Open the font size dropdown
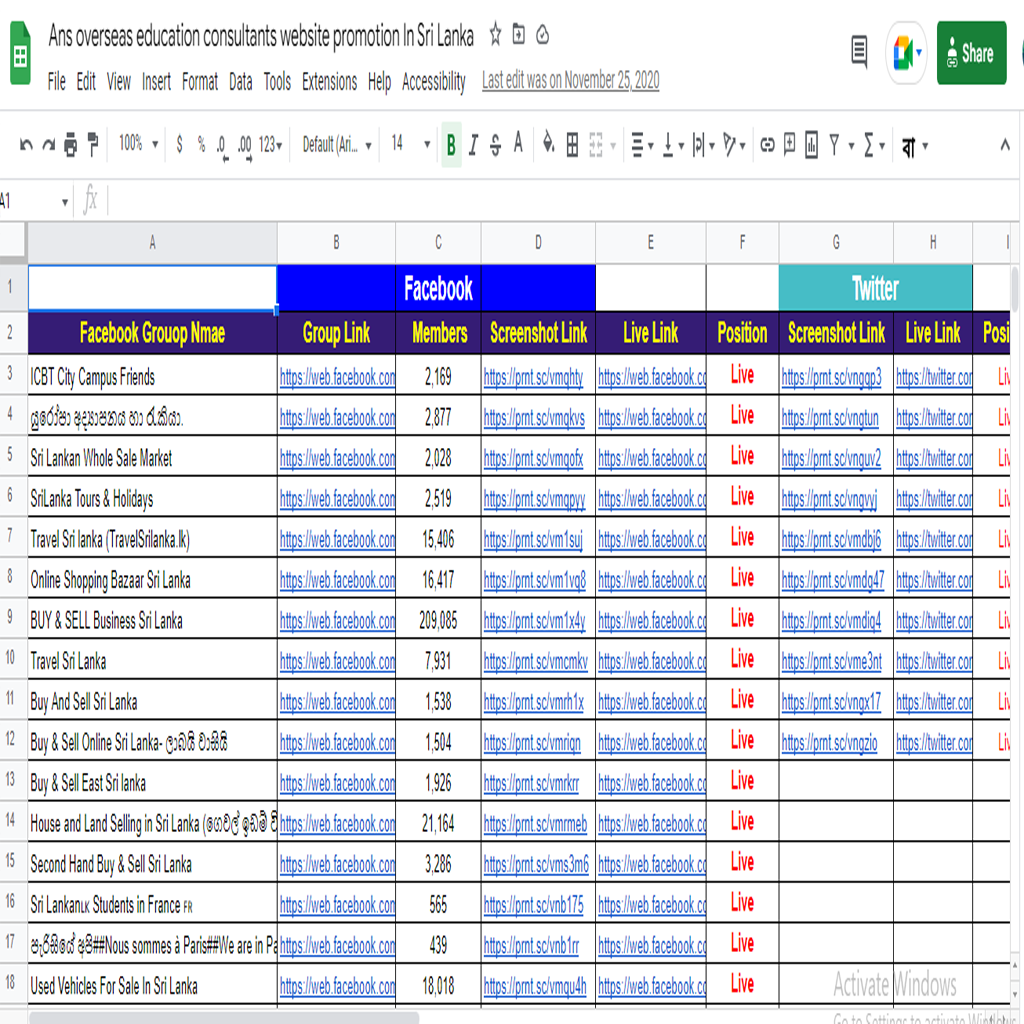Screen dimensions: 1024x1024 coord(411,143)
